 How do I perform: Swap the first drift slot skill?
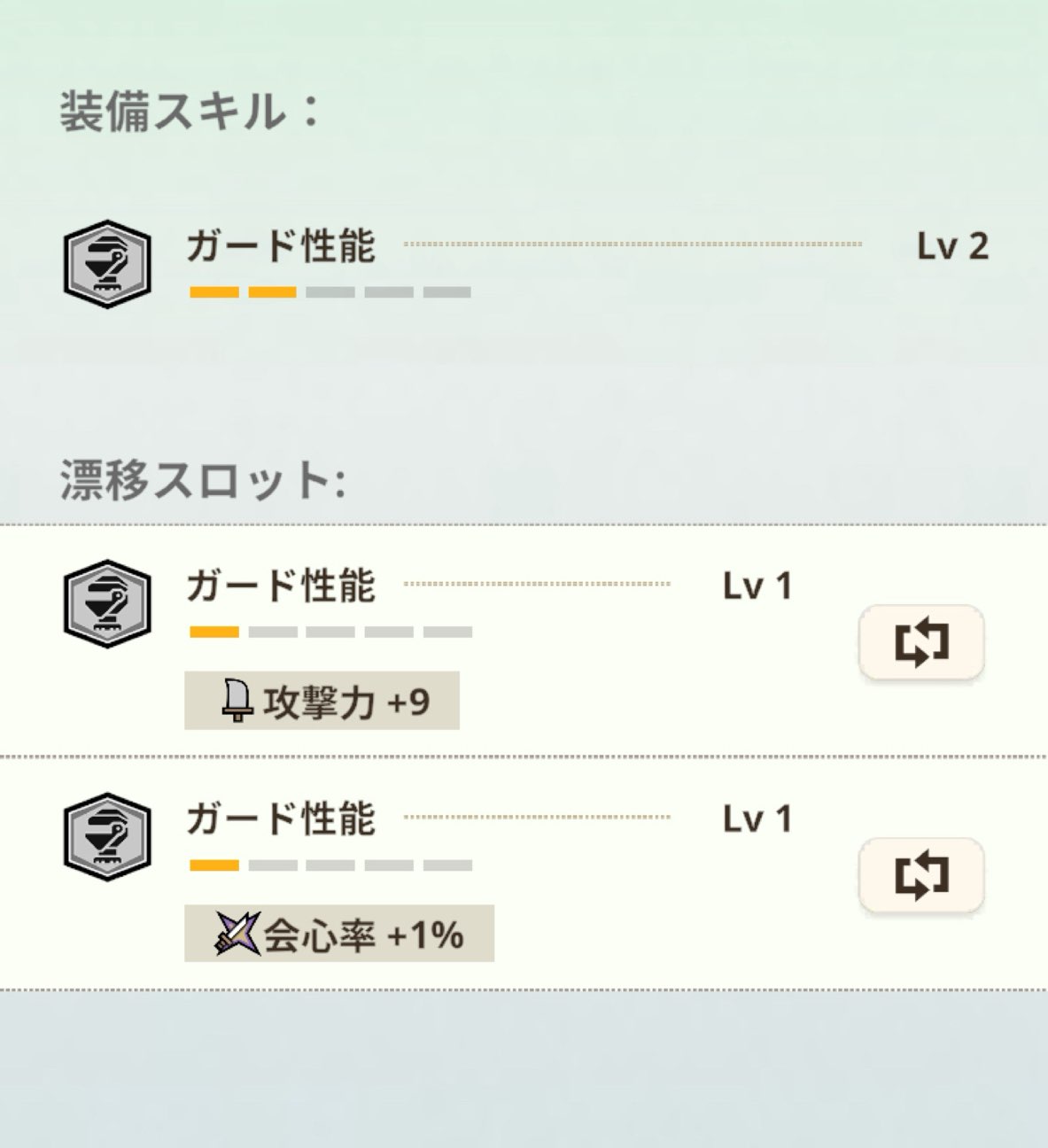[x=921, y=643]
